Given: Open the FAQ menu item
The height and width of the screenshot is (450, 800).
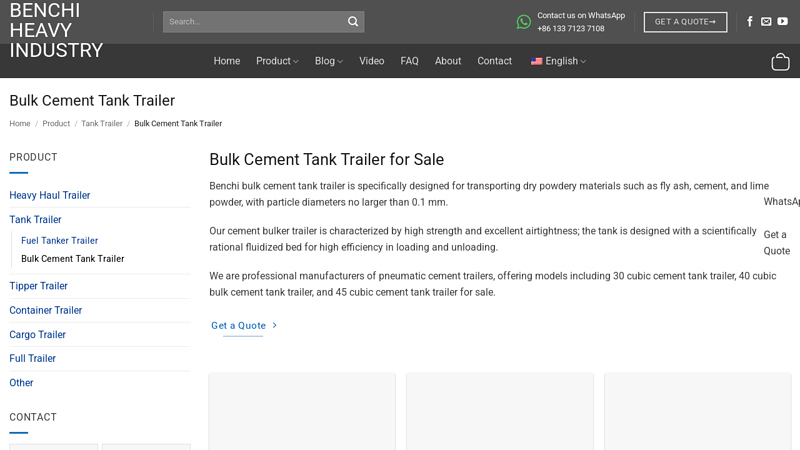Looking at the screenshot, I should pyautogui.click(x=409, y=61).
